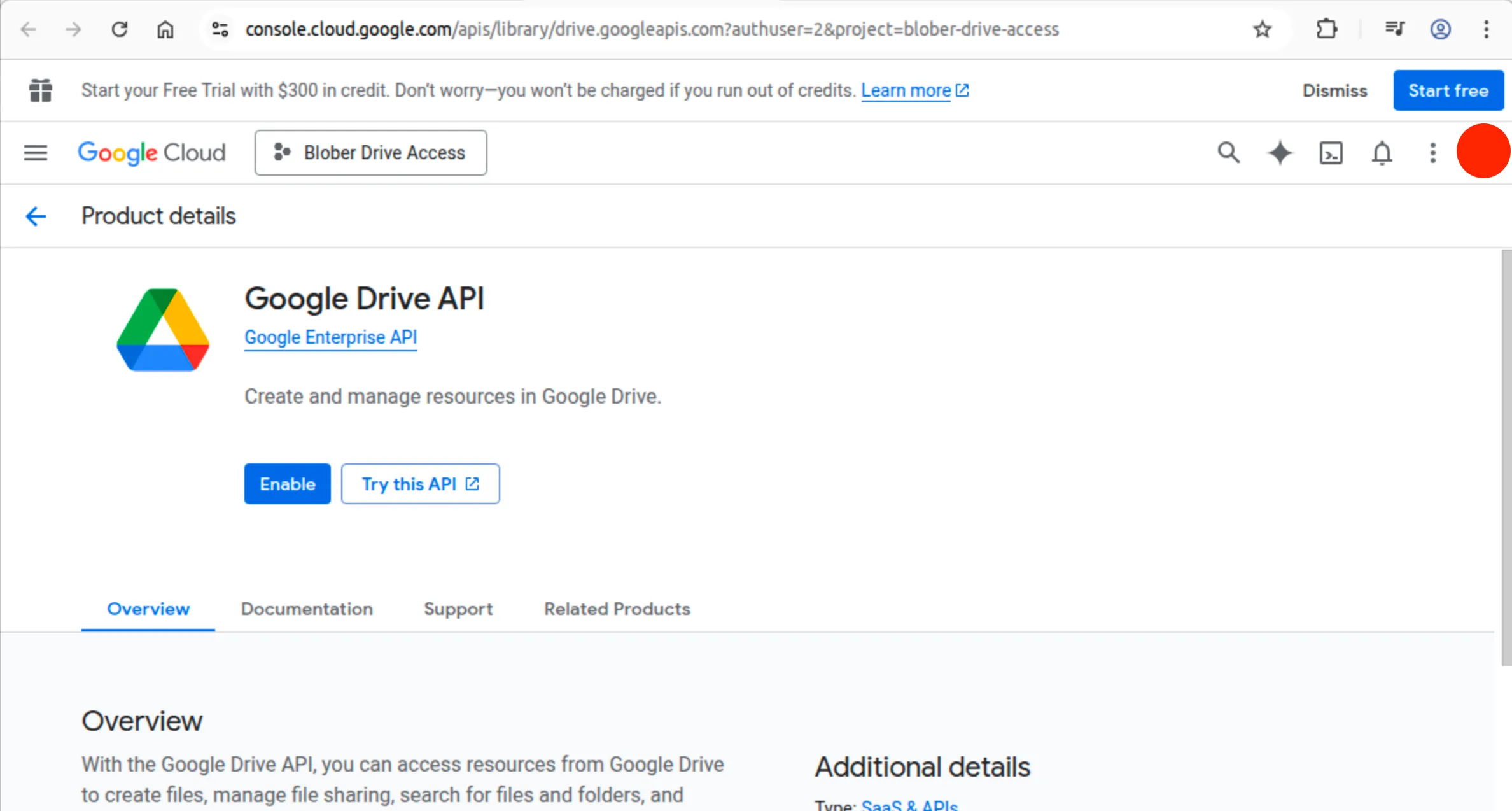
Task: Open the console More options menu
Action: 1432,153
